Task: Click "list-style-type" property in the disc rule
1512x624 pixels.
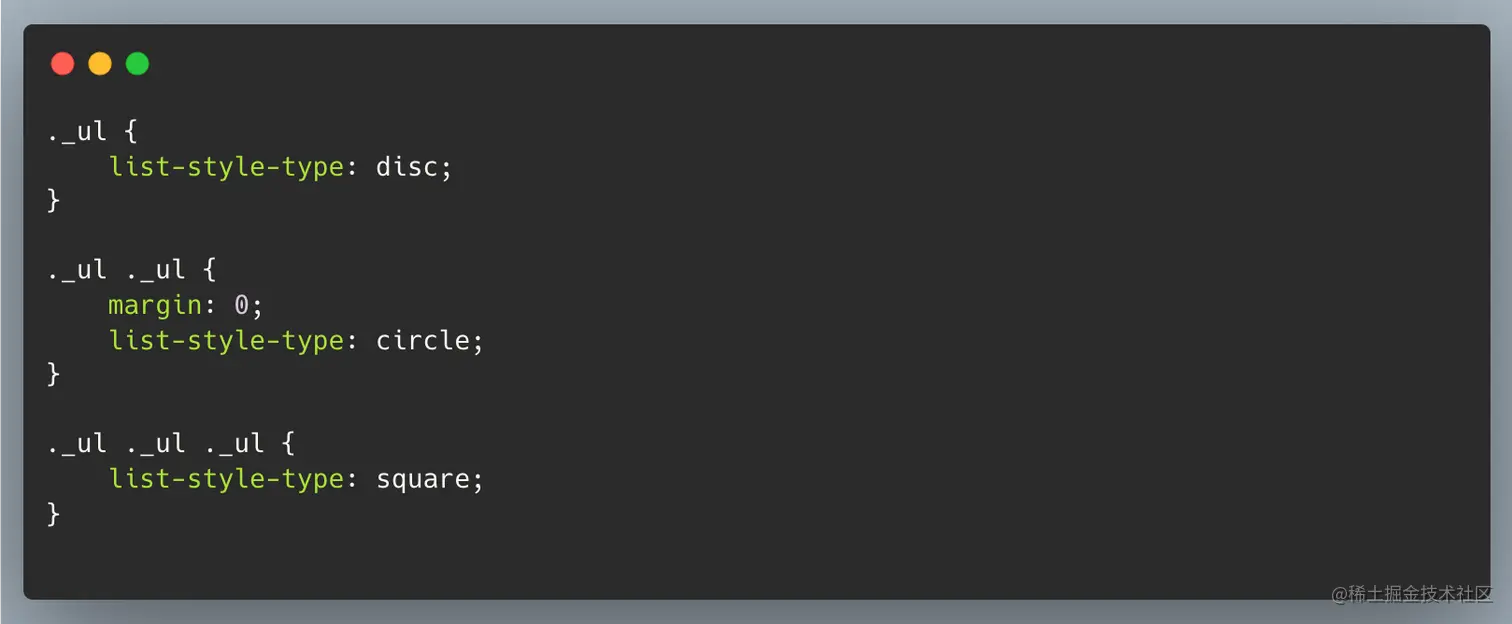Action: coord(227,167)
